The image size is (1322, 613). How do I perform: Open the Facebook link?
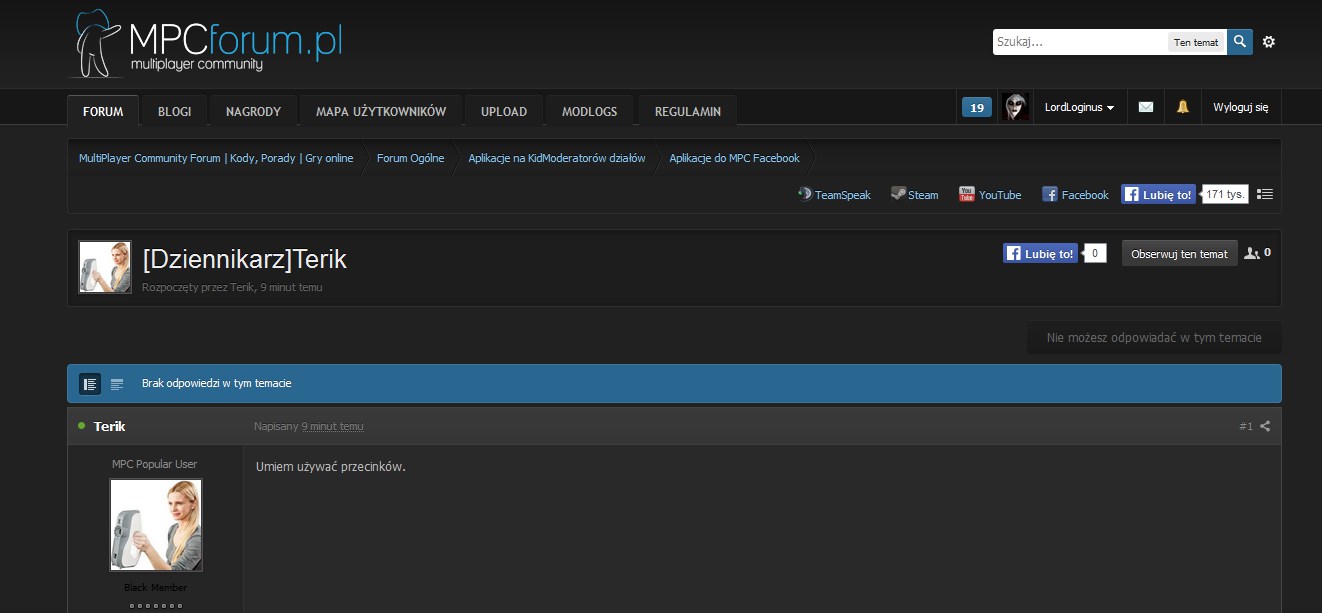click(x=1075, y=195)
